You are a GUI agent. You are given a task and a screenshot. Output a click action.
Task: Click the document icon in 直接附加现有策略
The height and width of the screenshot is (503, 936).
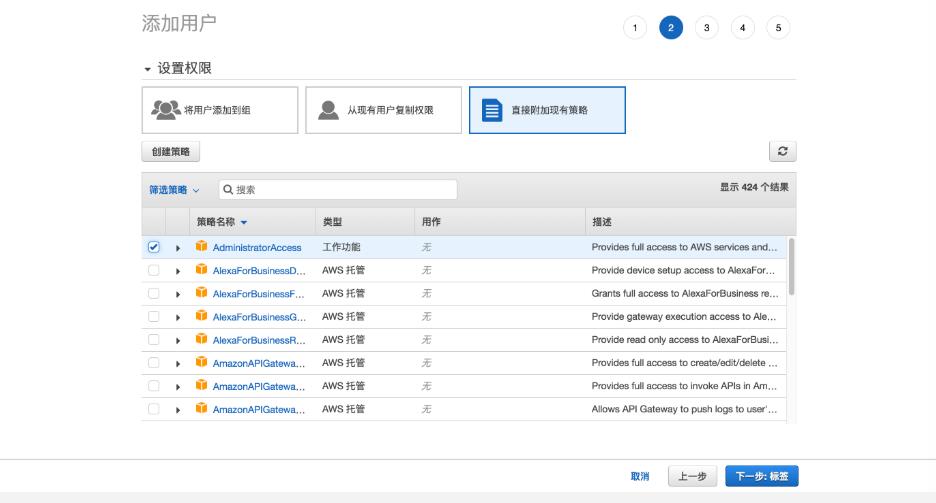click(x=492, y=110)
